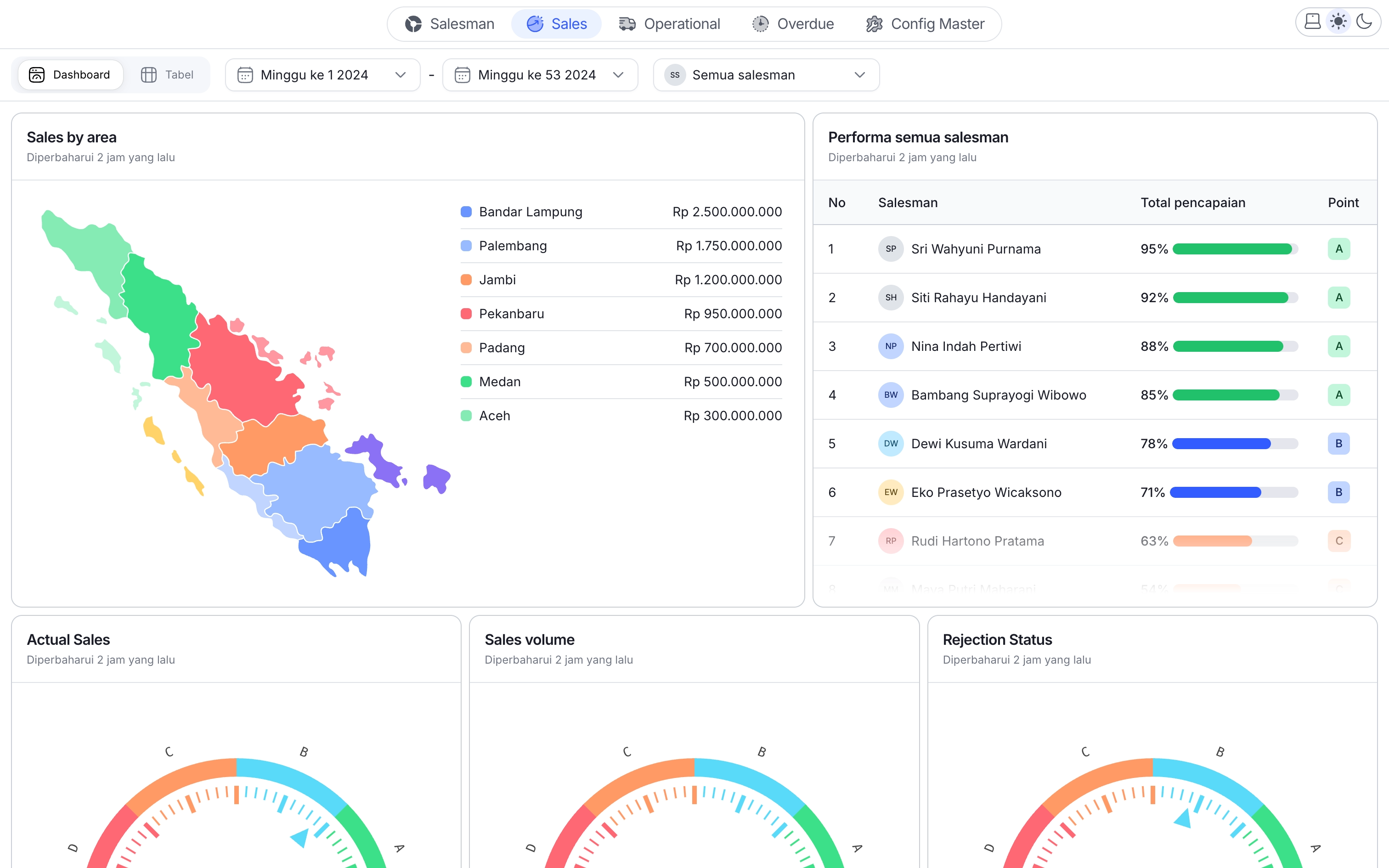Enable dark mode moon icon
The image size is (1389, 868).
click(x=1364, y=22)
